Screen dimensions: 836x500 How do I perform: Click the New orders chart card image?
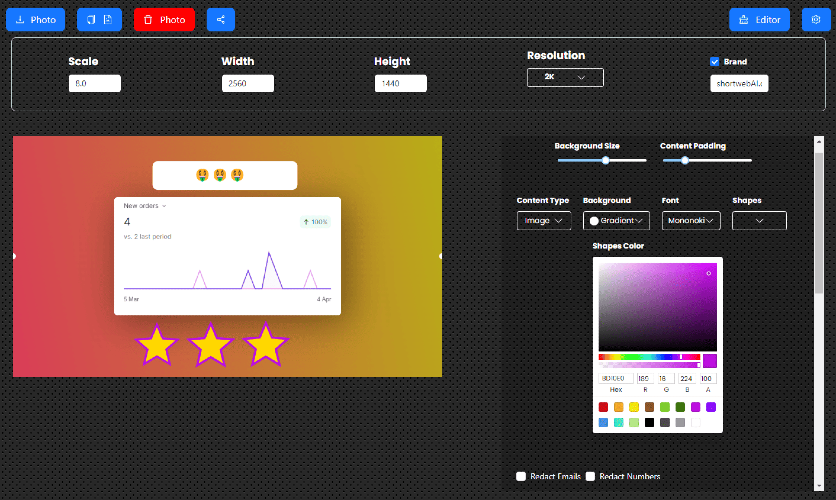pyautogui.click(x=228, y=256)
